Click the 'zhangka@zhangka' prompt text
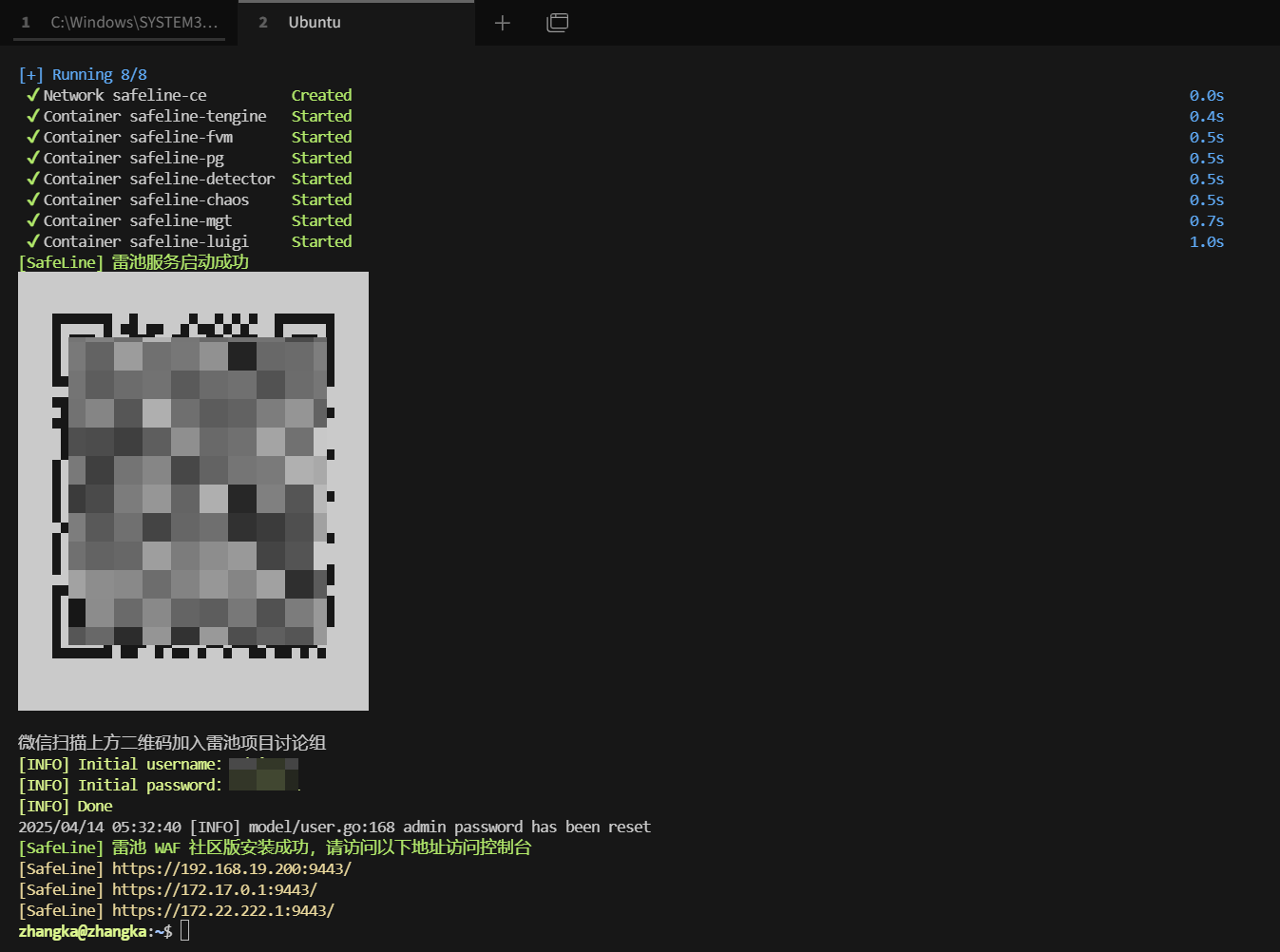This screenshot has height=952, width=1280. tap(83, 931)
